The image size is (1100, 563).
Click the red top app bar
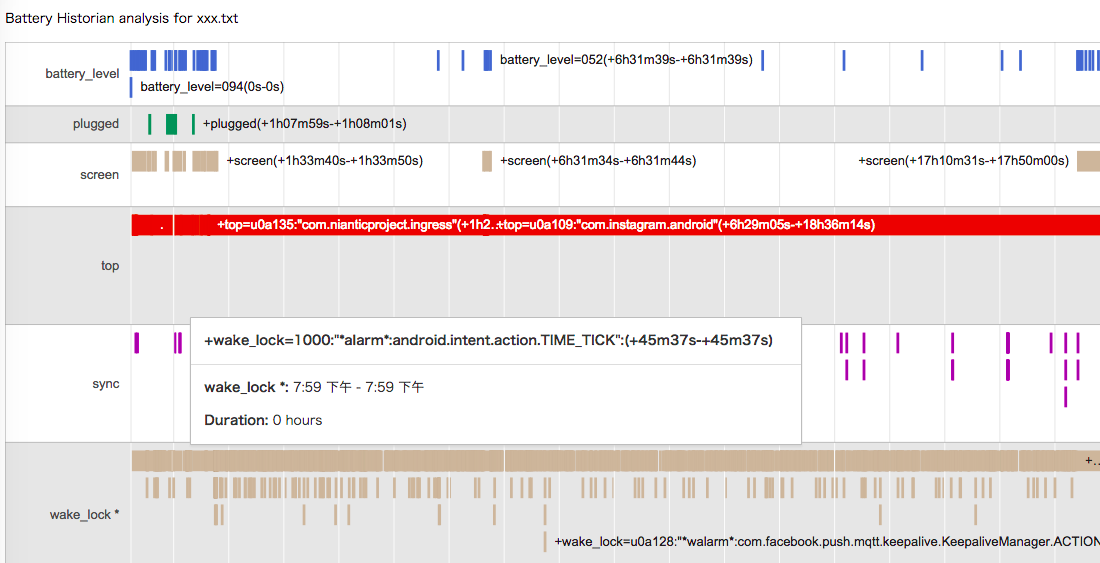(x=616, y=225)
